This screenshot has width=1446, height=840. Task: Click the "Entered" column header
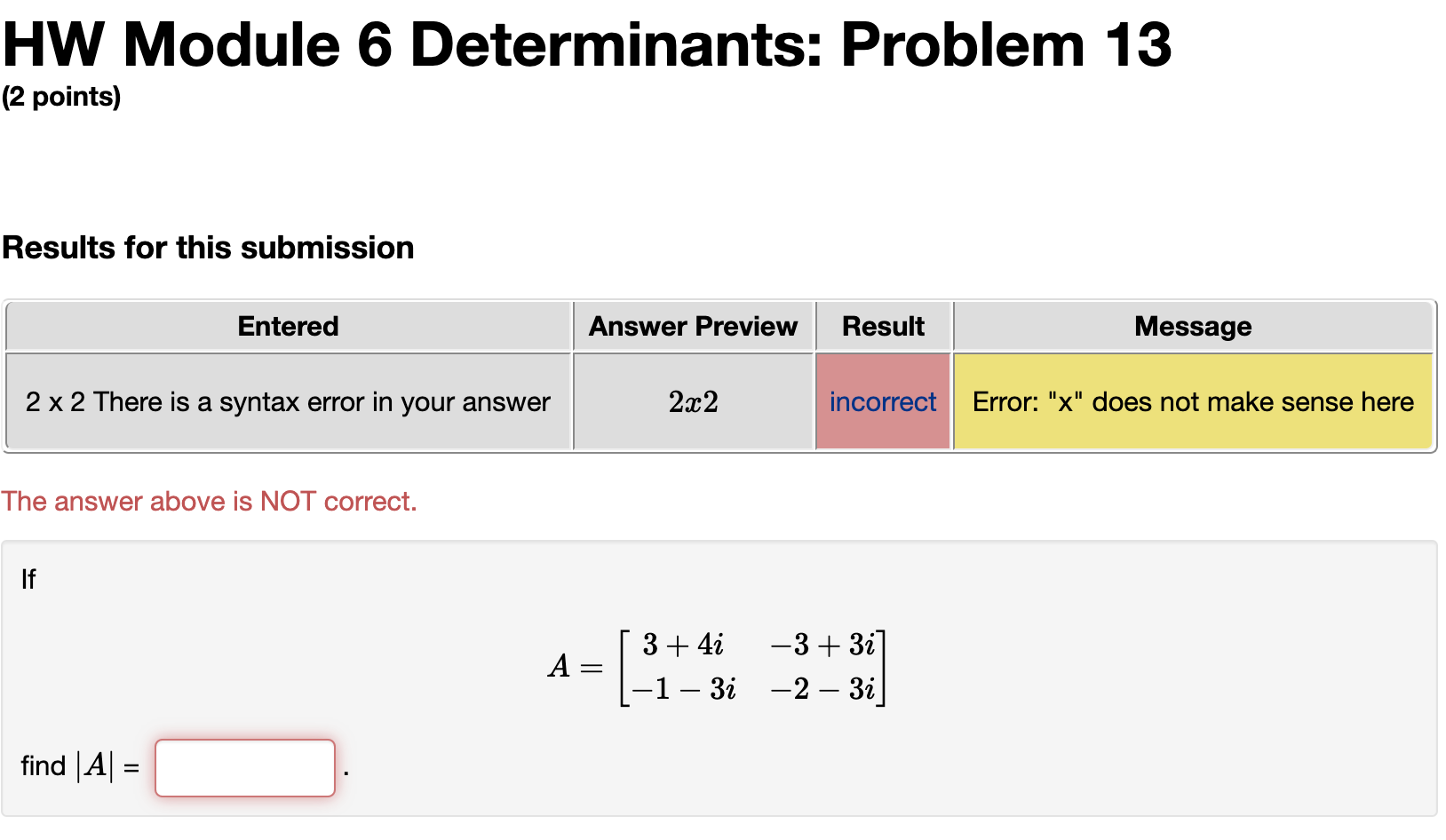point(287,326)
